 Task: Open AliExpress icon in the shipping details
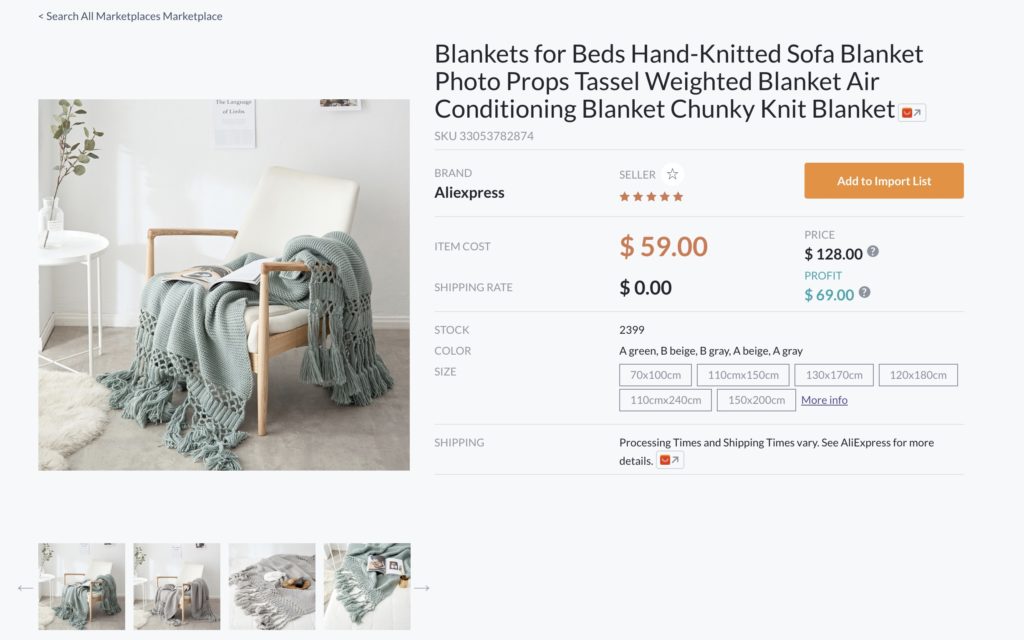(670, 461)
